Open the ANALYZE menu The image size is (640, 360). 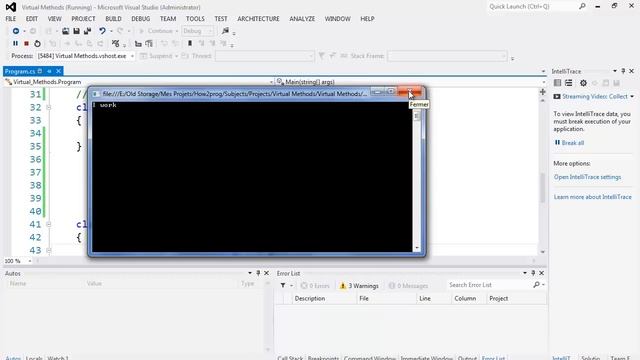click(302, 19)
